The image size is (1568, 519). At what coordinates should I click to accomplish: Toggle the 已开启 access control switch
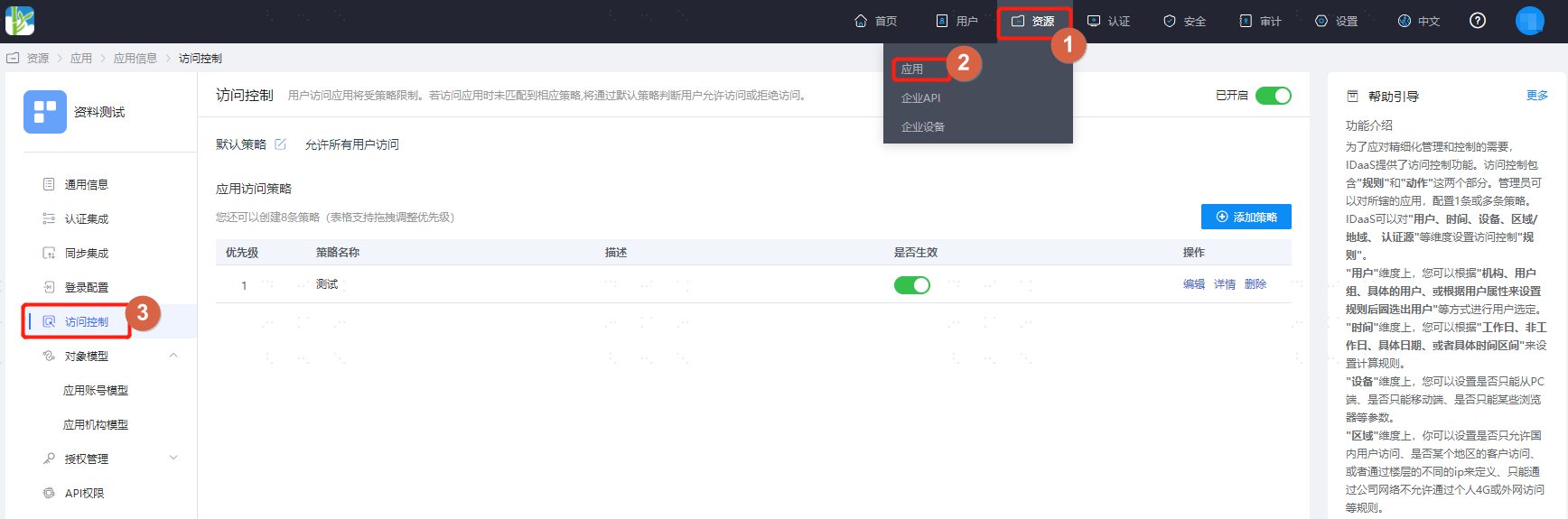[x=1274, y=96]
